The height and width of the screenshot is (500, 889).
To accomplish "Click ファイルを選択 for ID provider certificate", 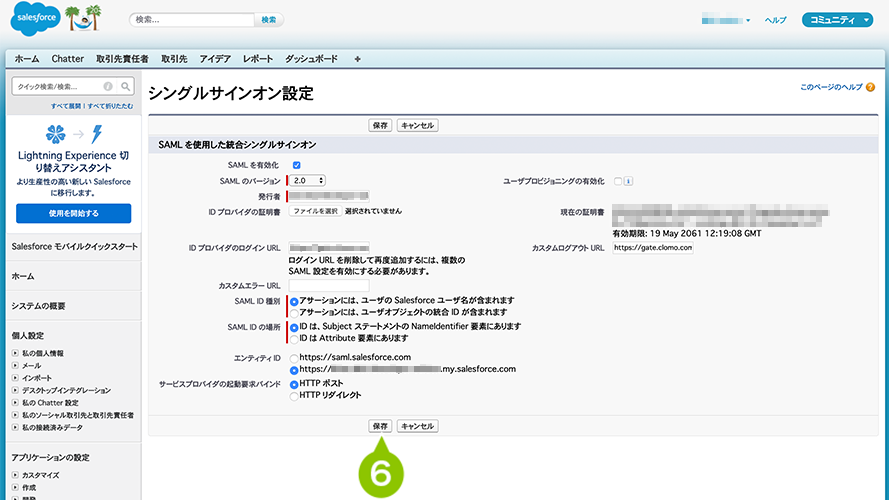I will pyautogui.click(x=315, y=211).
